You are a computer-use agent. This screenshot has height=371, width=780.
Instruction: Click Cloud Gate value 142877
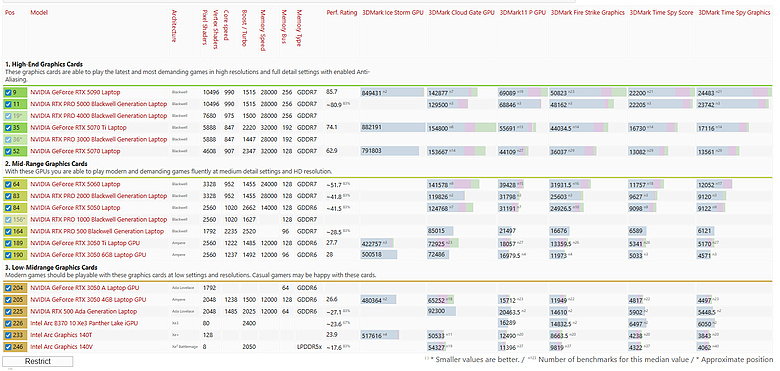[438, 93]
